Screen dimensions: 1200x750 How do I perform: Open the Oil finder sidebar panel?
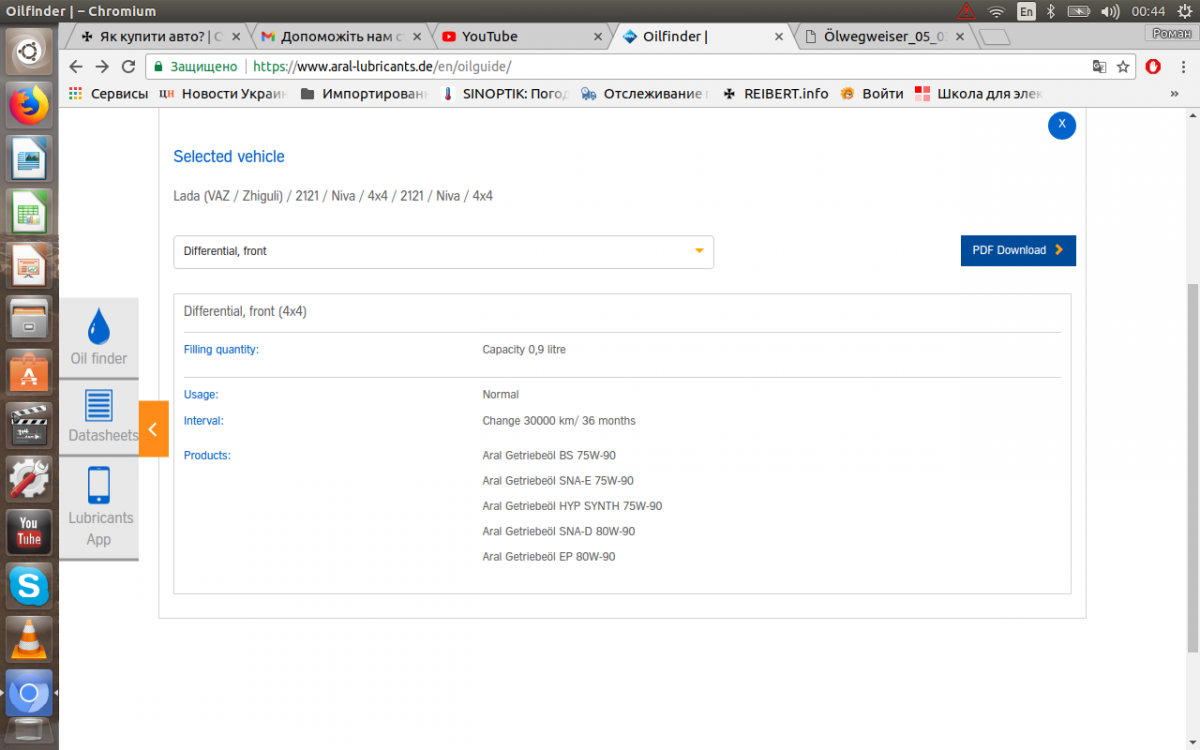point(99,338)
